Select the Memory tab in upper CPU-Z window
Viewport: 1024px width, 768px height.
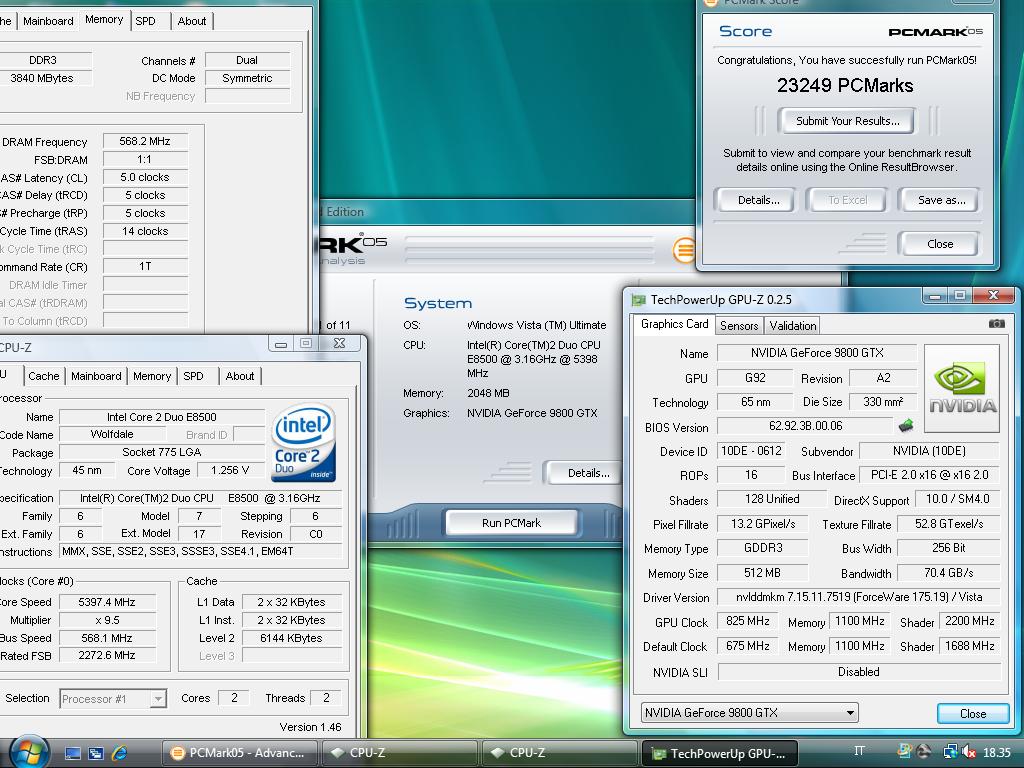(104, 20)
